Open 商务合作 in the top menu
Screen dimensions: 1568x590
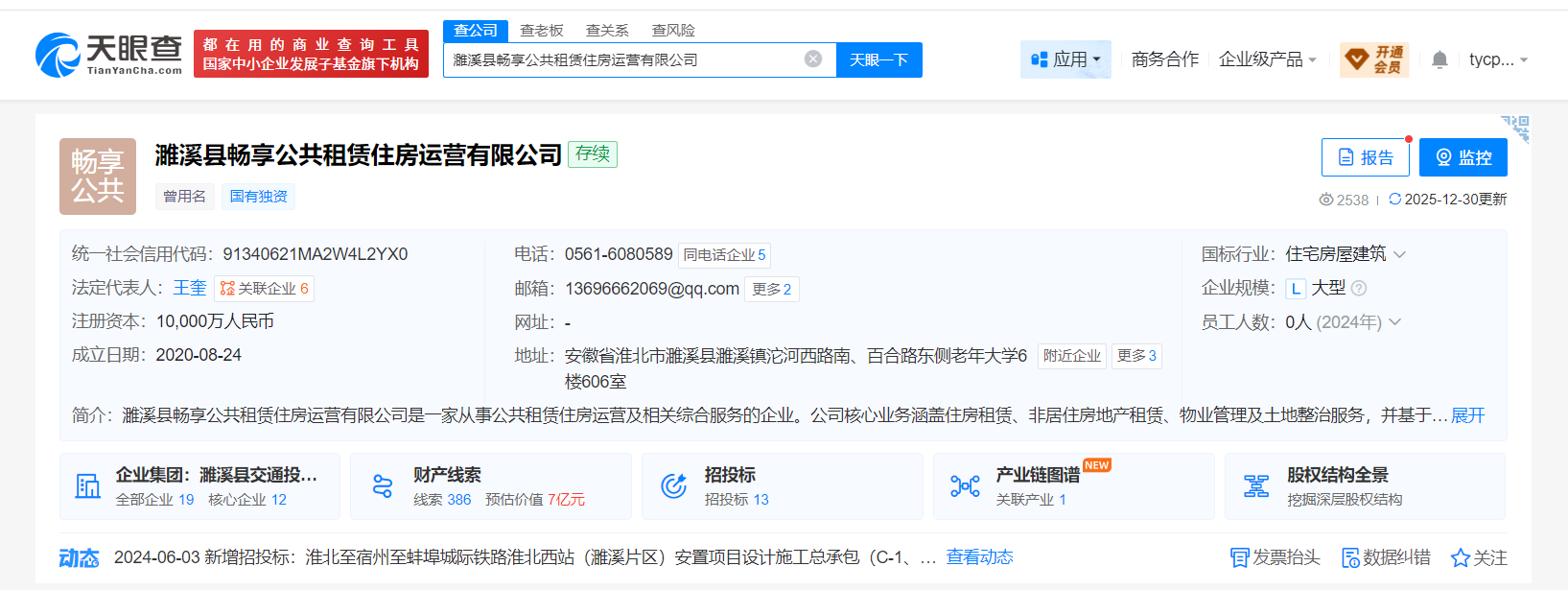tap(1165, 59)
